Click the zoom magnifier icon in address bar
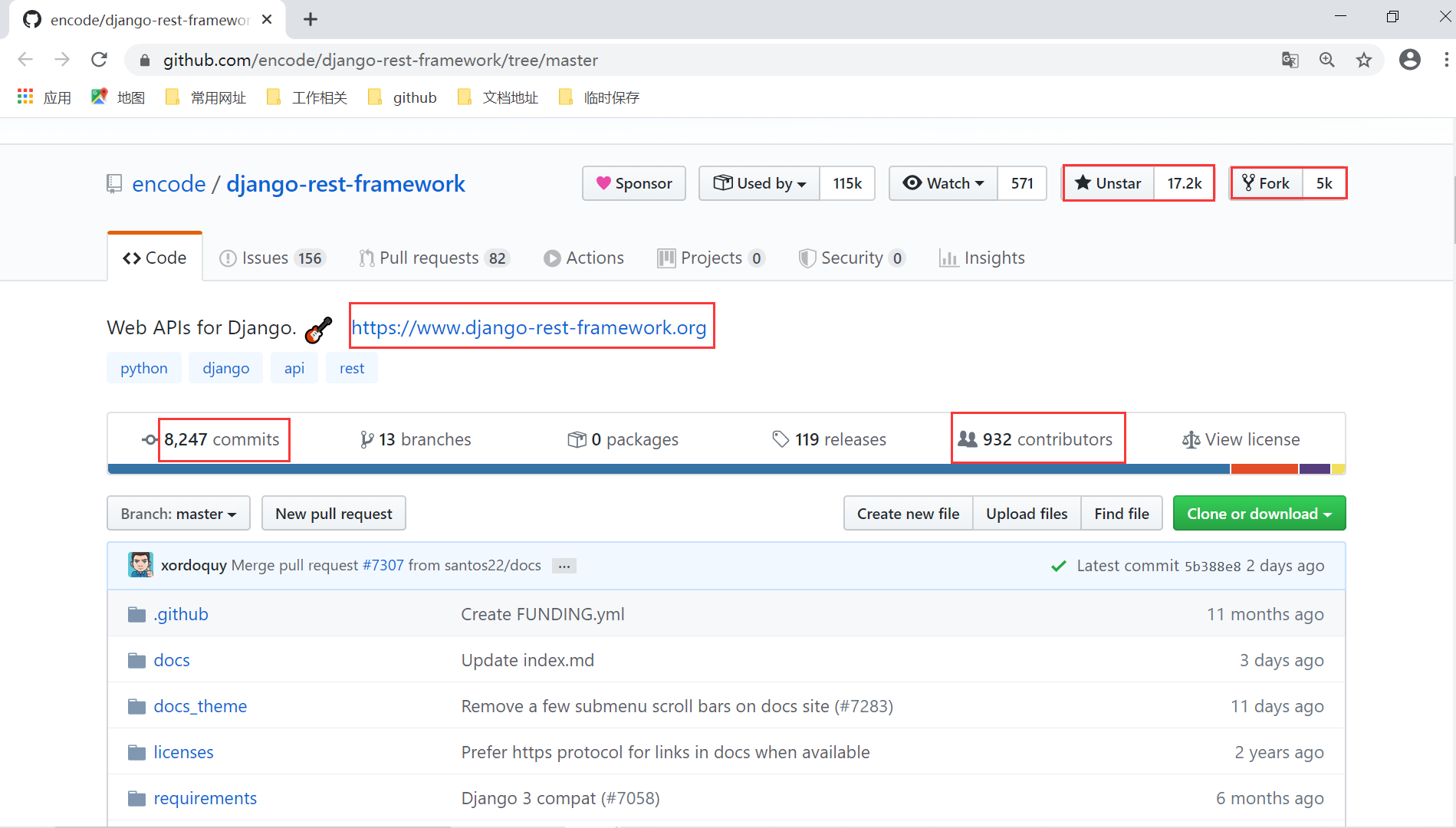The height and width of the screenshot is (828, 1456). click(1327, 60)
